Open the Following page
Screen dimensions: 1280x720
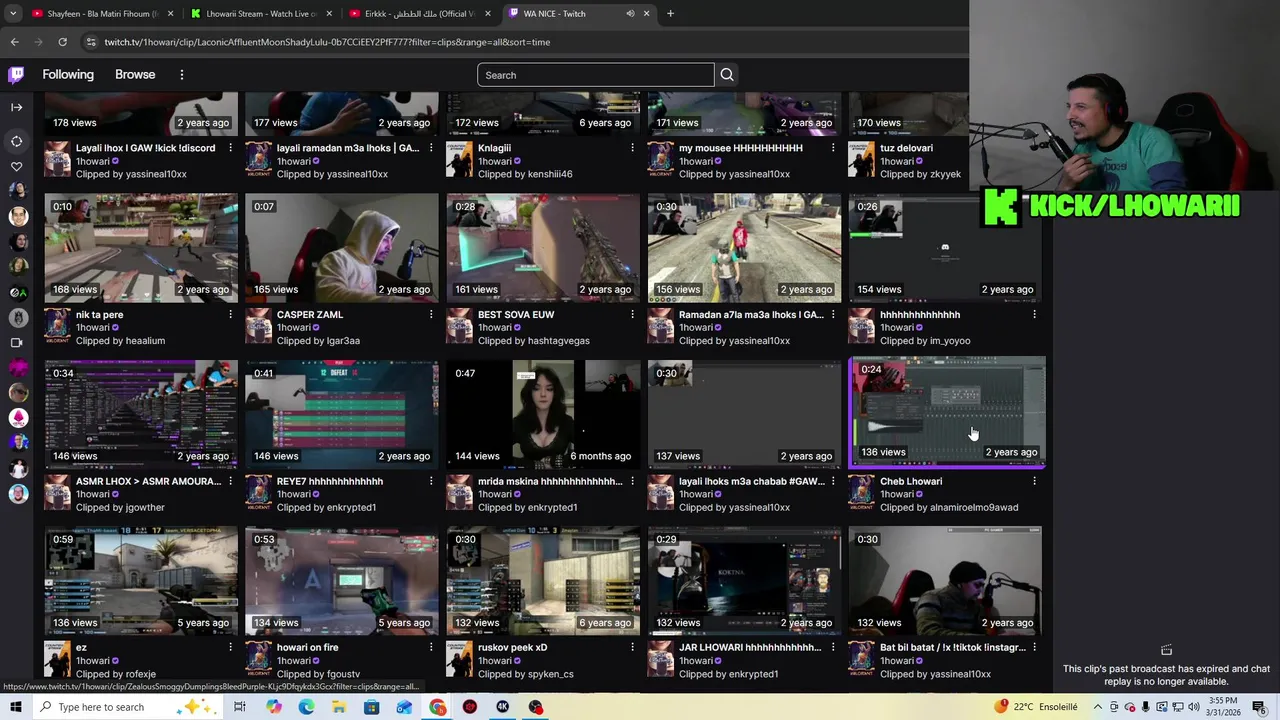click(x=68, y=75)
